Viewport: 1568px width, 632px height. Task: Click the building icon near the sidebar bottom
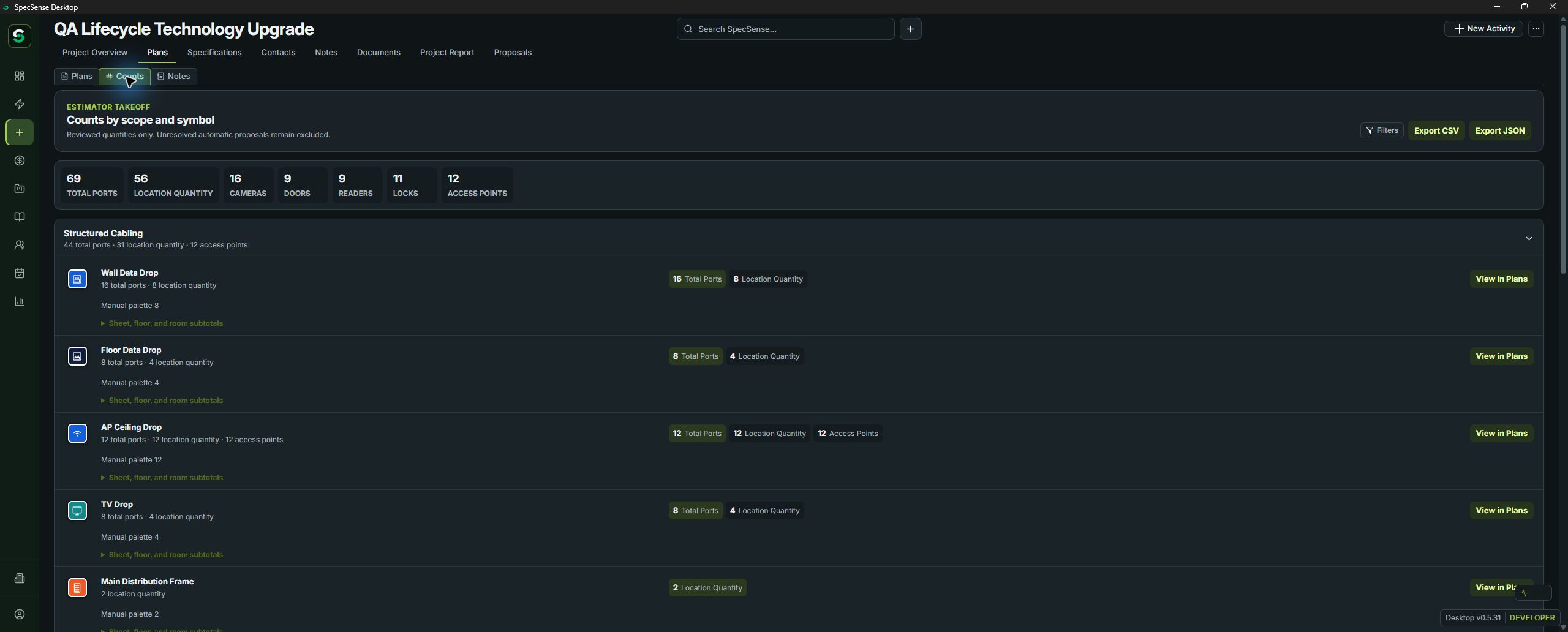coord(20,578)
